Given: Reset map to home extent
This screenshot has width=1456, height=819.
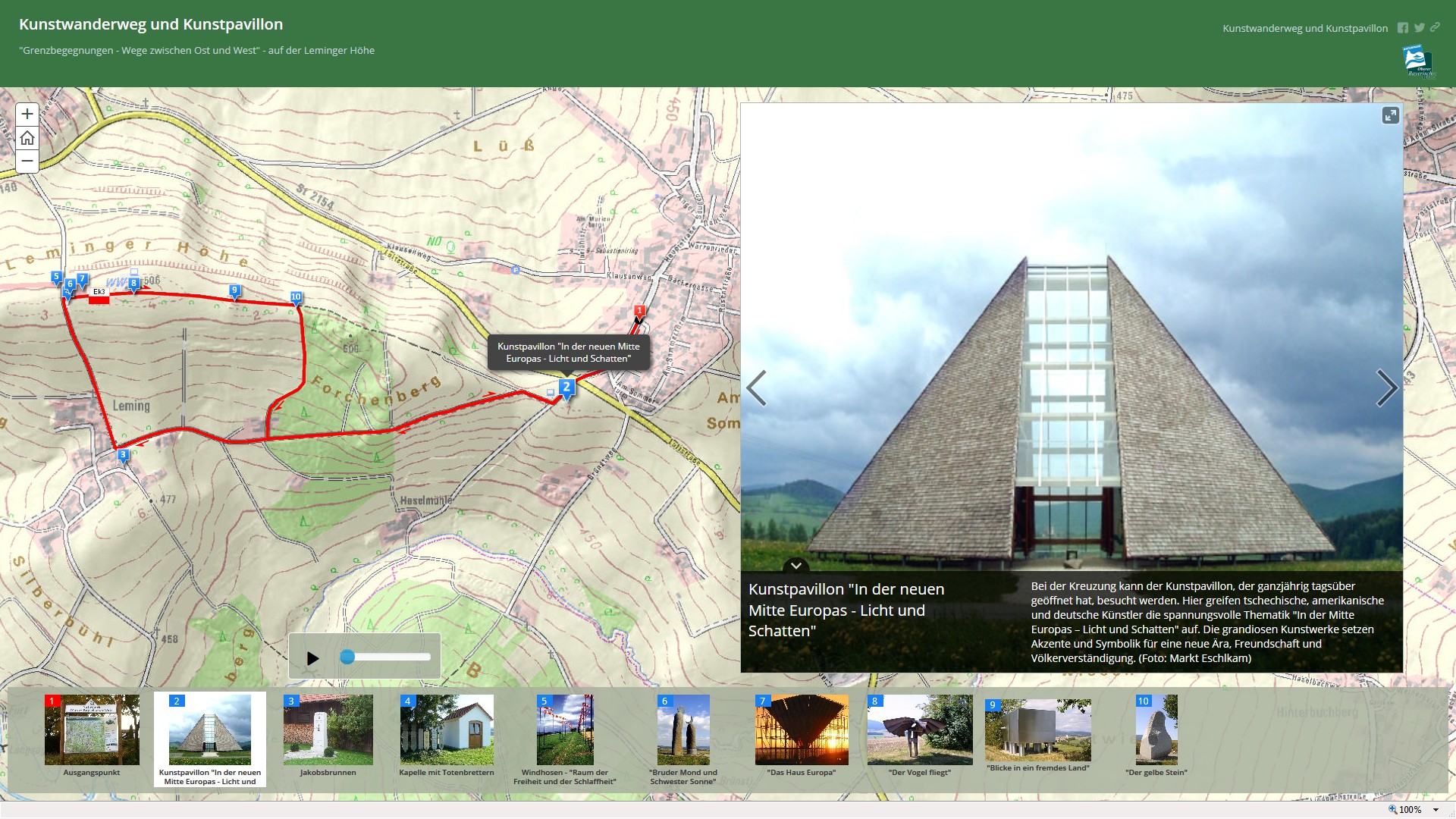Looking at the screenshot, I should [x=27, y=138].
